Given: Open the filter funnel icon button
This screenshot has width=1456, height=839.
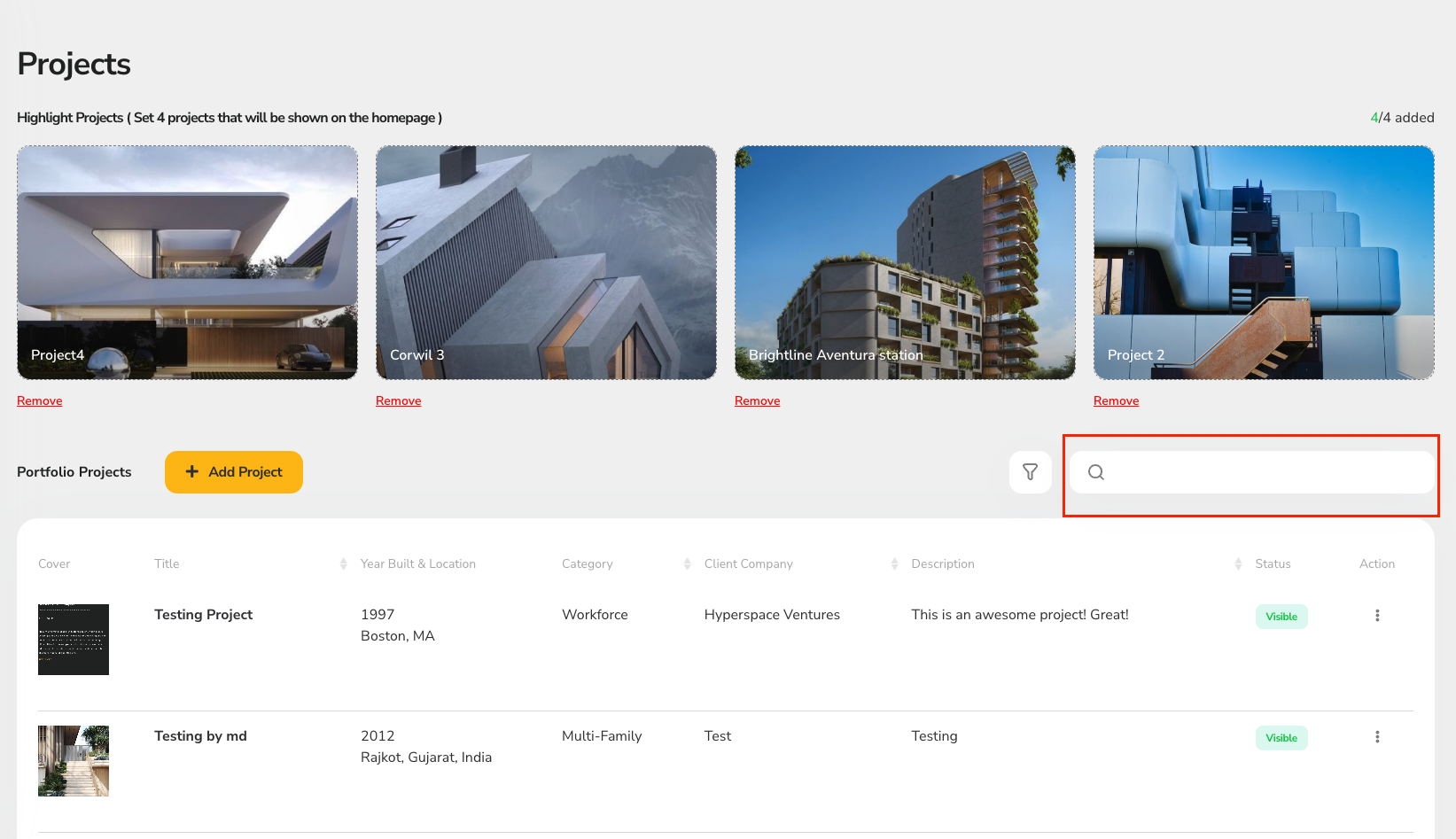Looking at the screenshot, I should coord(1030,472).
